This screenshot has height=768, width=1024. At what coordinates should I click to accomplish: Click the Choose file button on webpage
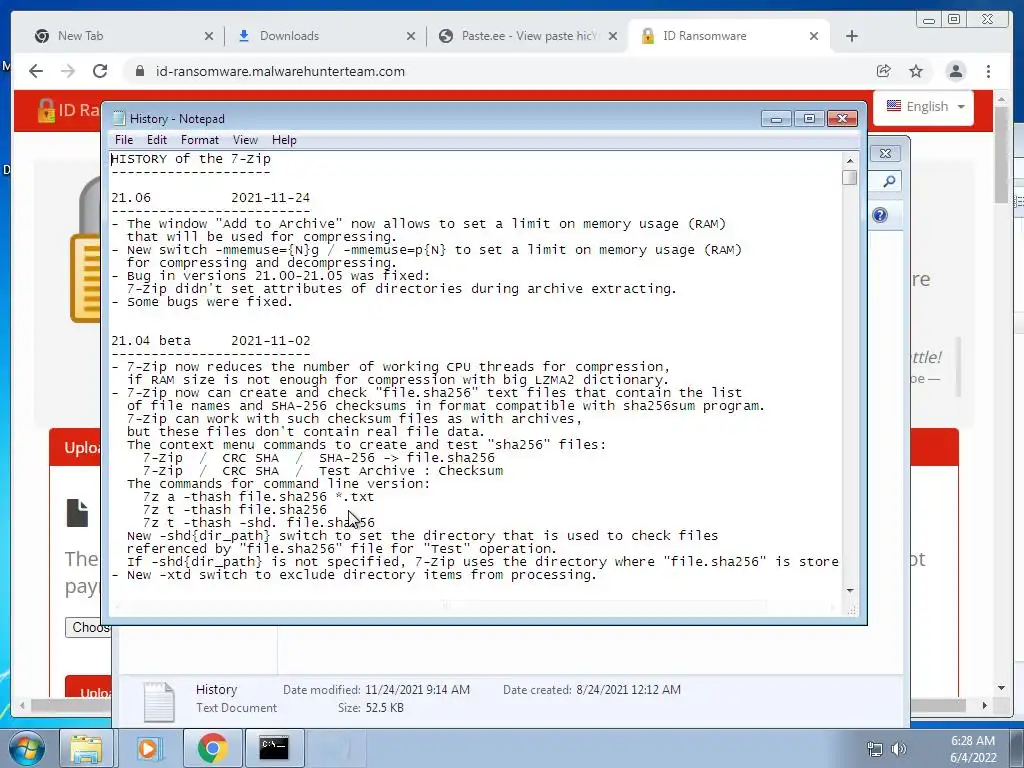point(88,628)
